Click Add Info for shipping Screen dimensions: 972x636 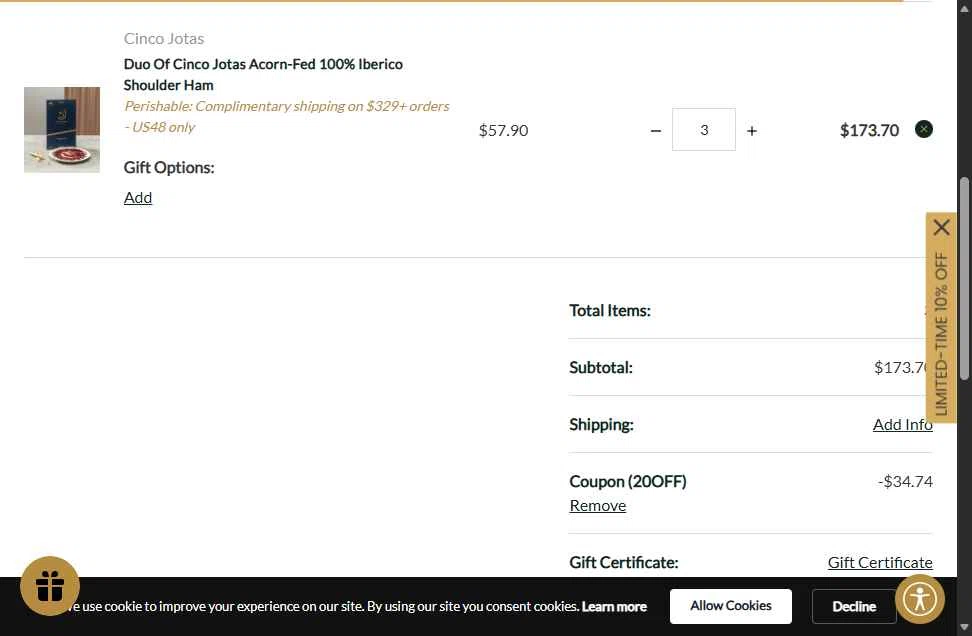(902, 425)
